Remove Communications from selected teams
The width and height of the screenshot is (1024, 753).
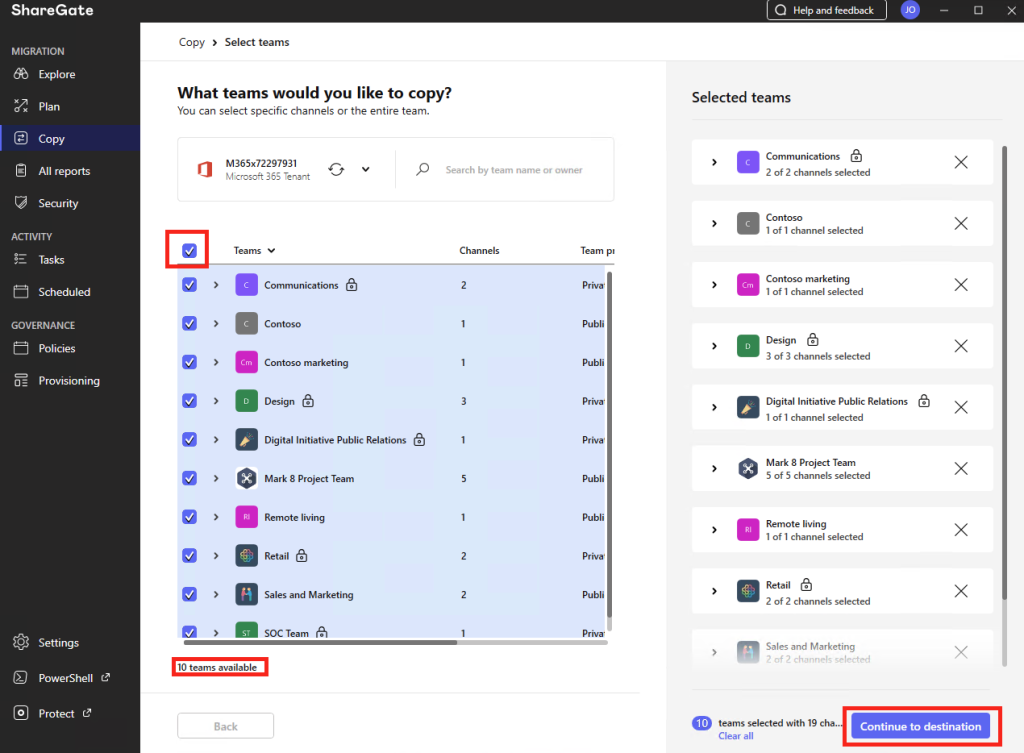(x=961, y=163)
